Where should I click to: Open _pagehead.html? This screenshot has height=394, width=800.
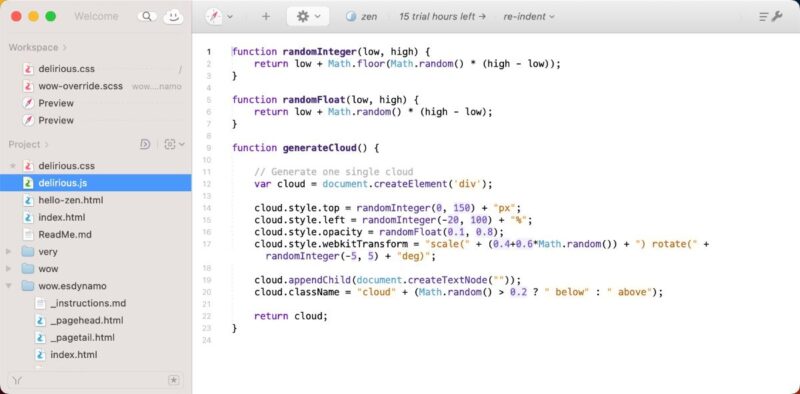87,321
